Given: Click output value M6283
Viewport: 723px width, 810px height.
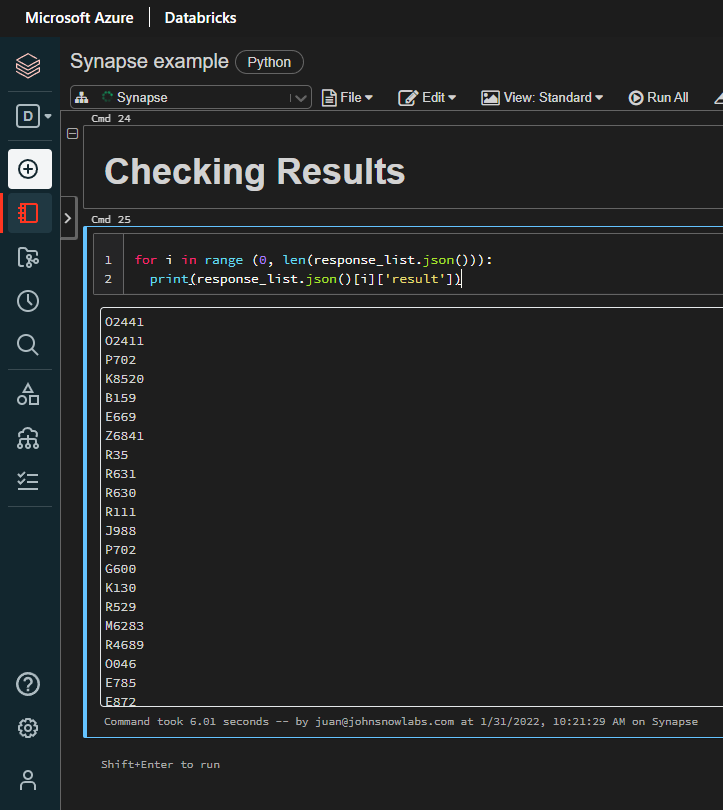Looking at the screenshot, I should (124, 626).
